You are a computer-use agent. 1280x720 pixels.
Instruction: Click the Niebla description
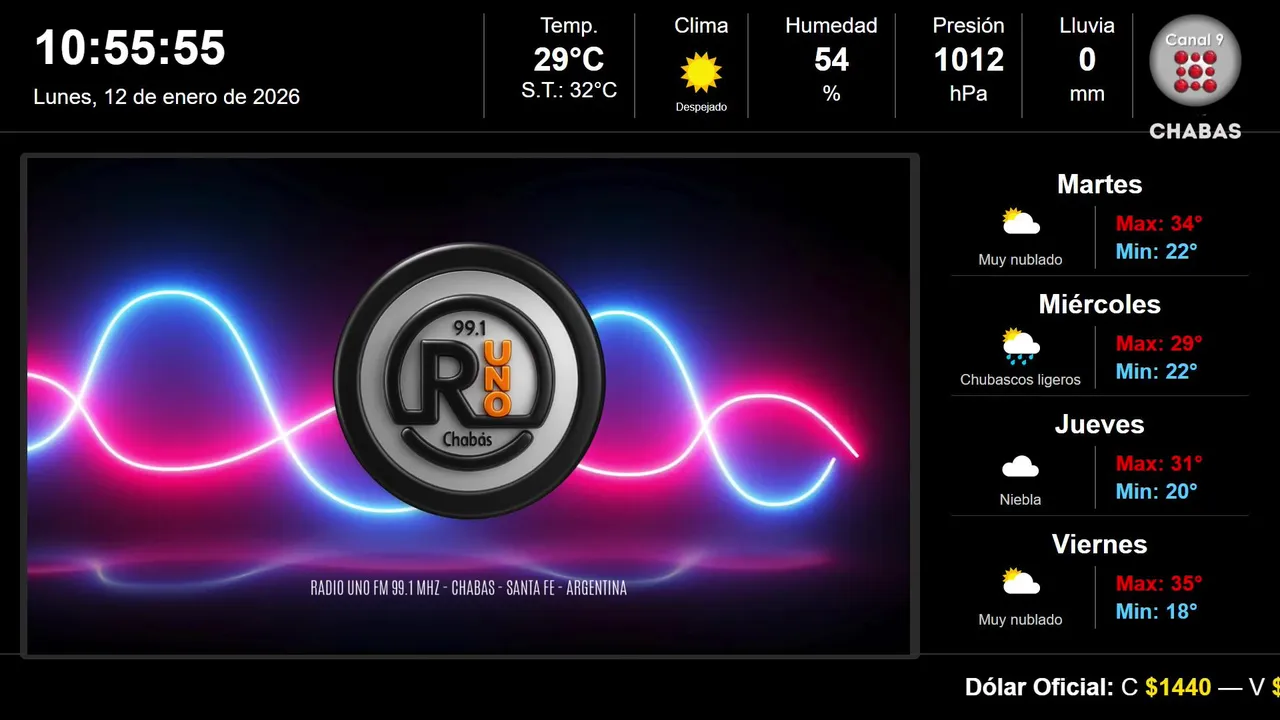point(1020,499)
